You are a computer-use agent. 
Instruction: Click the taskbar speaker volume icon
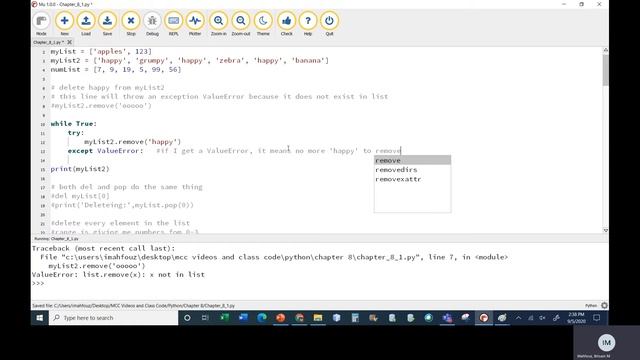[x=542, y=318]
